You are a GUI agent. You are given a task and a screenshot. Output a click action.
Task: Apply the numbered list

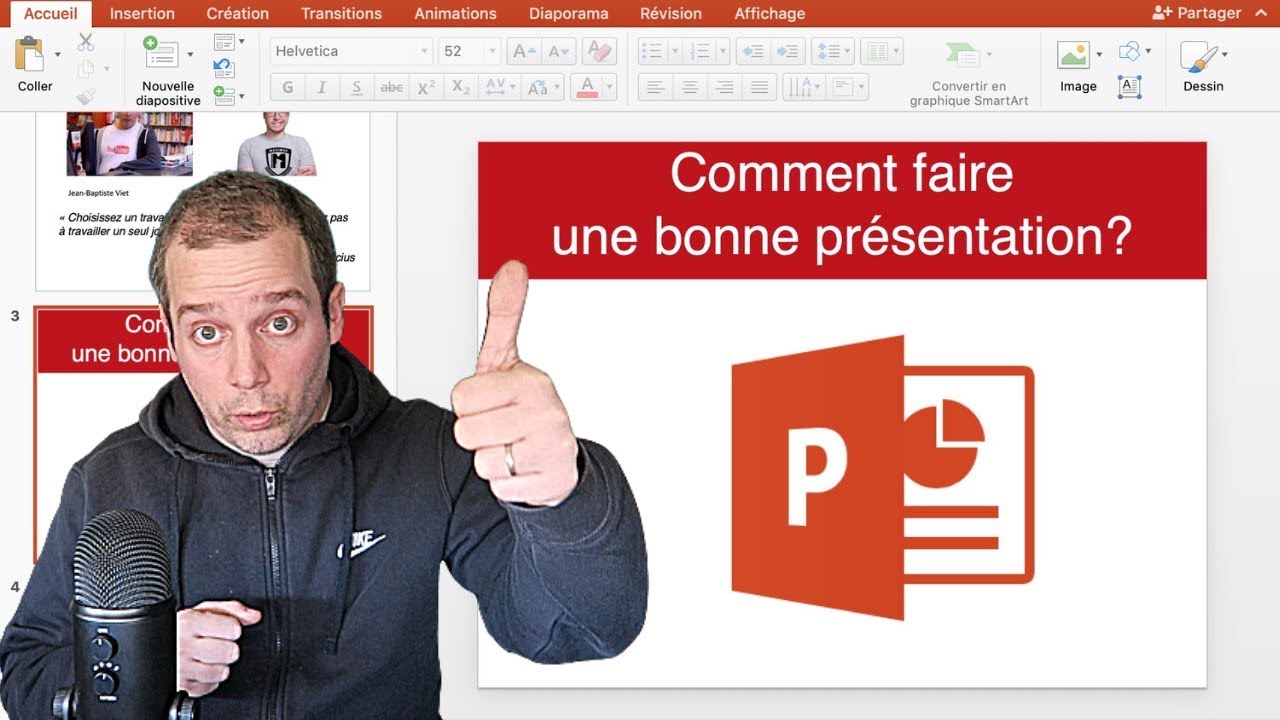click(701, 51)
